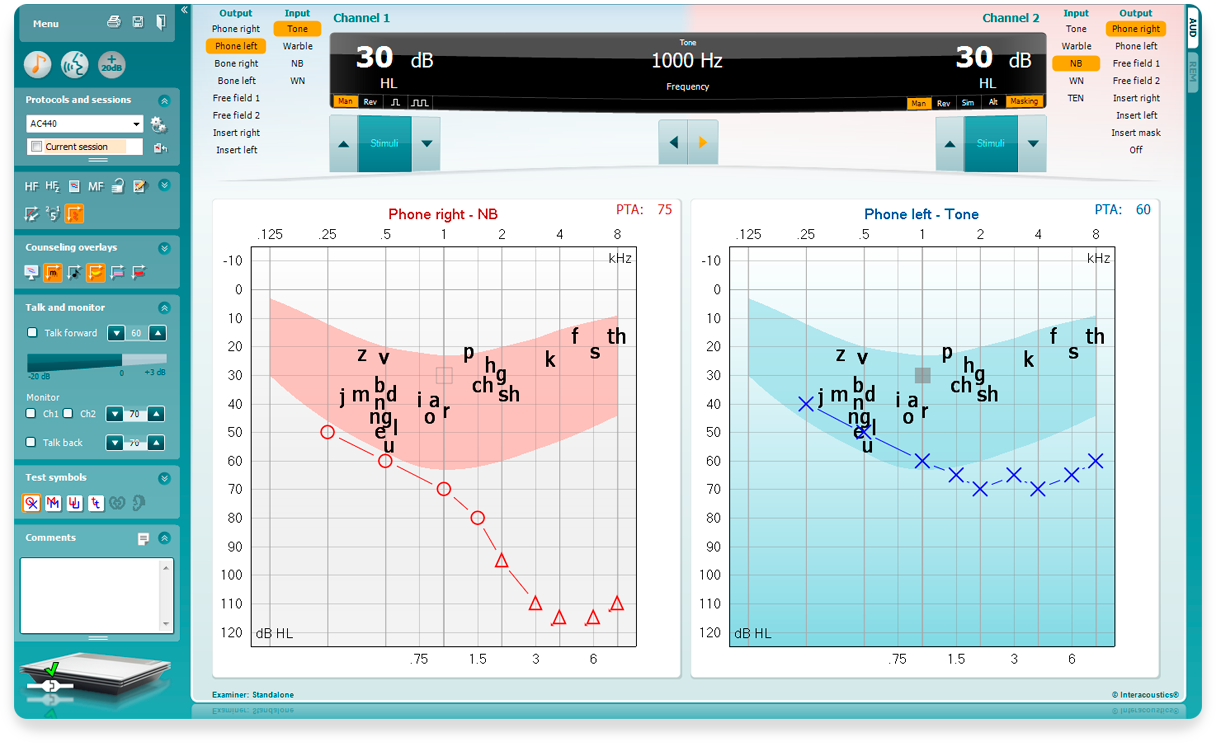Check the Monitor Ch1 checkbox
Viewport: 1216px width, 743px height.
tap(33, 413)
